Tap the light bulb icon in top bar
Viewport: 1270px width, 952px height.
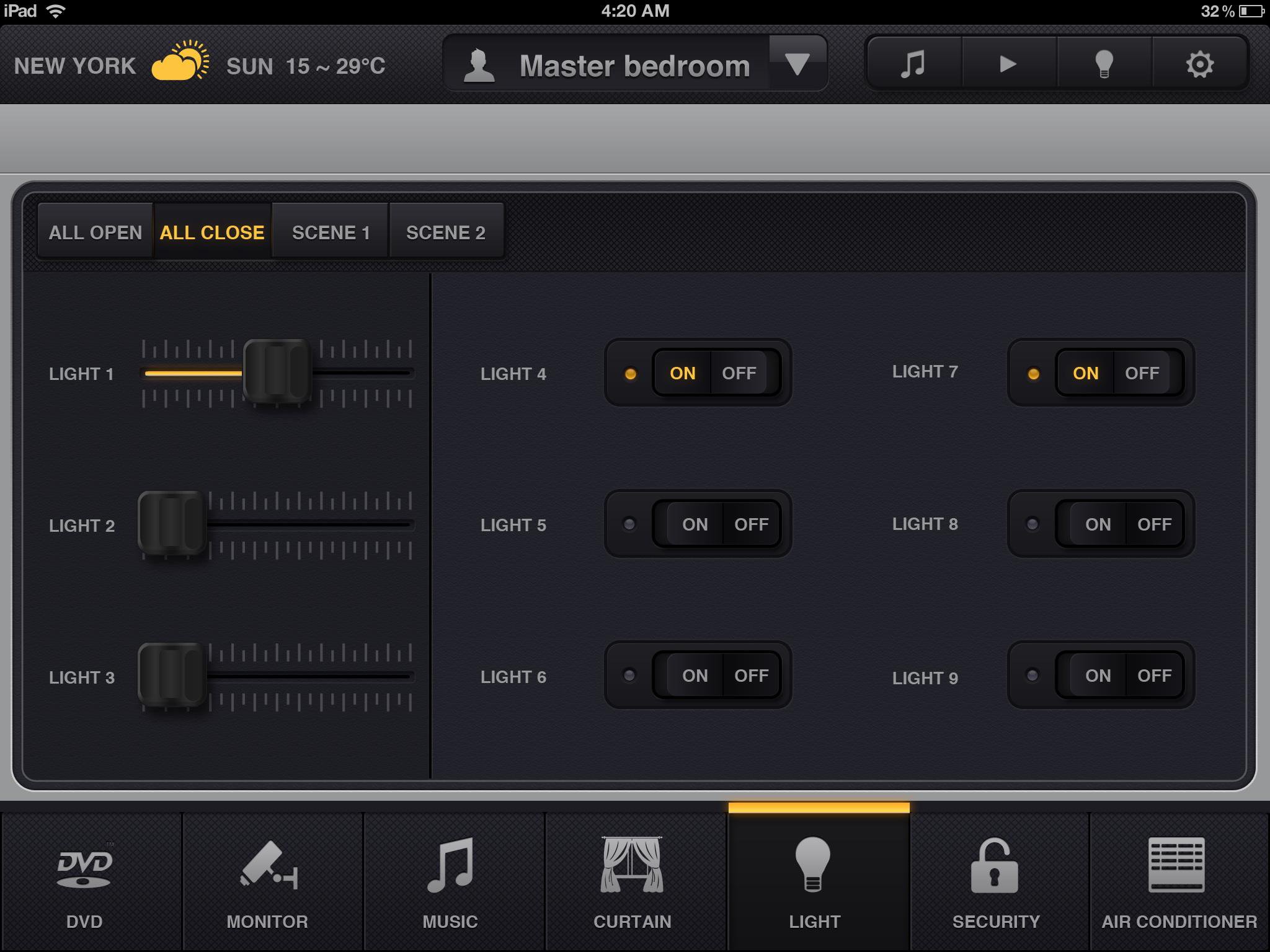[1104, 64]
